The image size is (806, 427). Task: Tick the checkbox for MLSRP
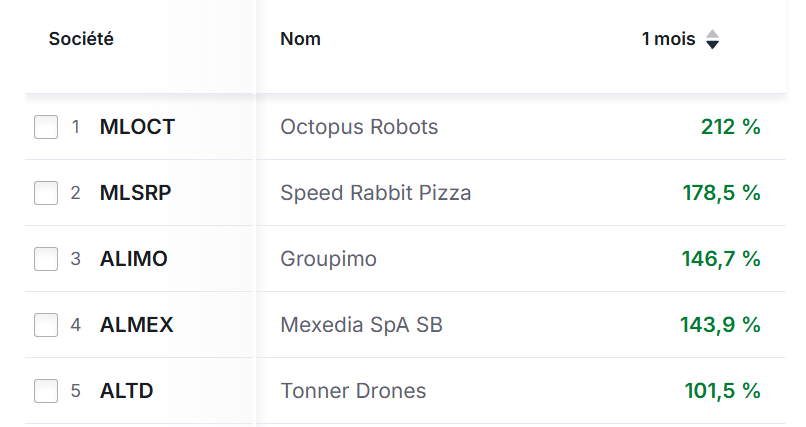pos(46,193)
